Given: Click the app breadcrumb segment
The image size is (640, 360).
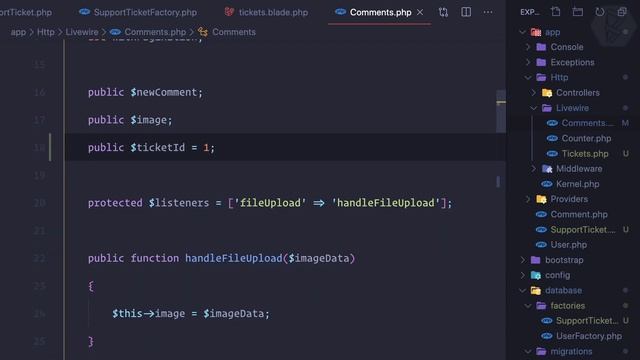Looking at the screenshot, I should [x=18, y=32].
